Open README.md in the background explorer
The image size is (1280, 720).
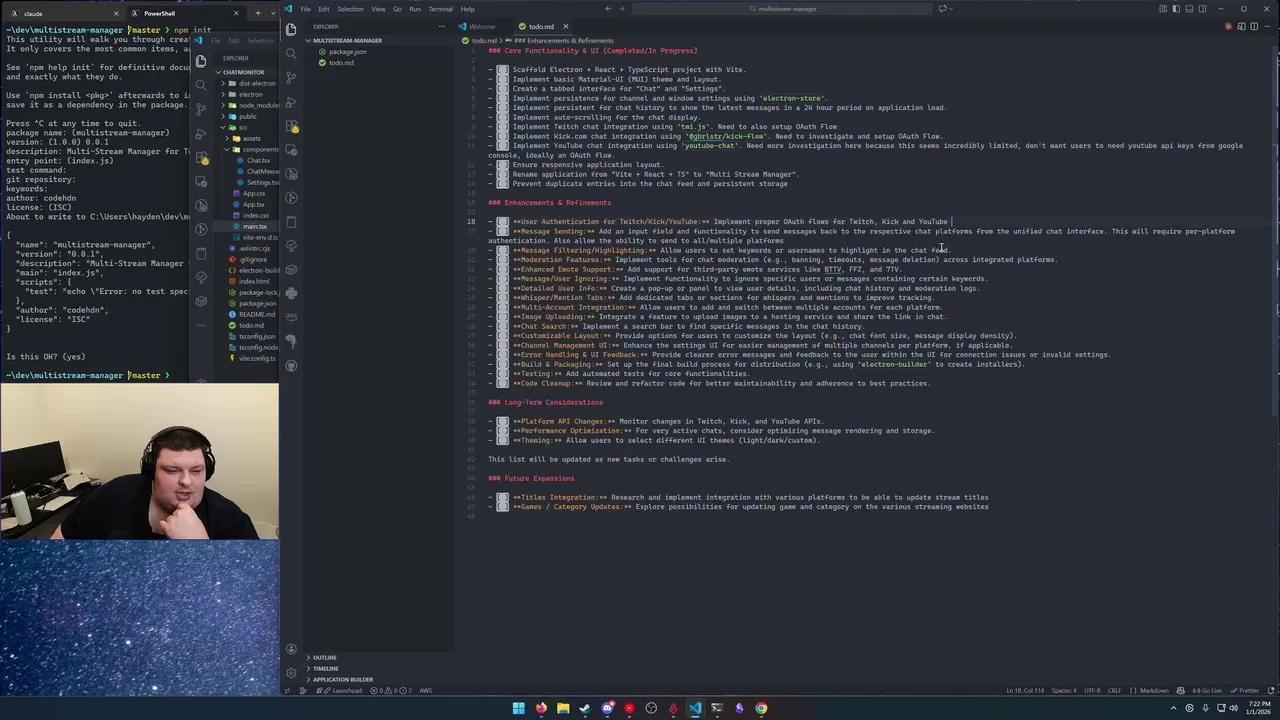257,314
